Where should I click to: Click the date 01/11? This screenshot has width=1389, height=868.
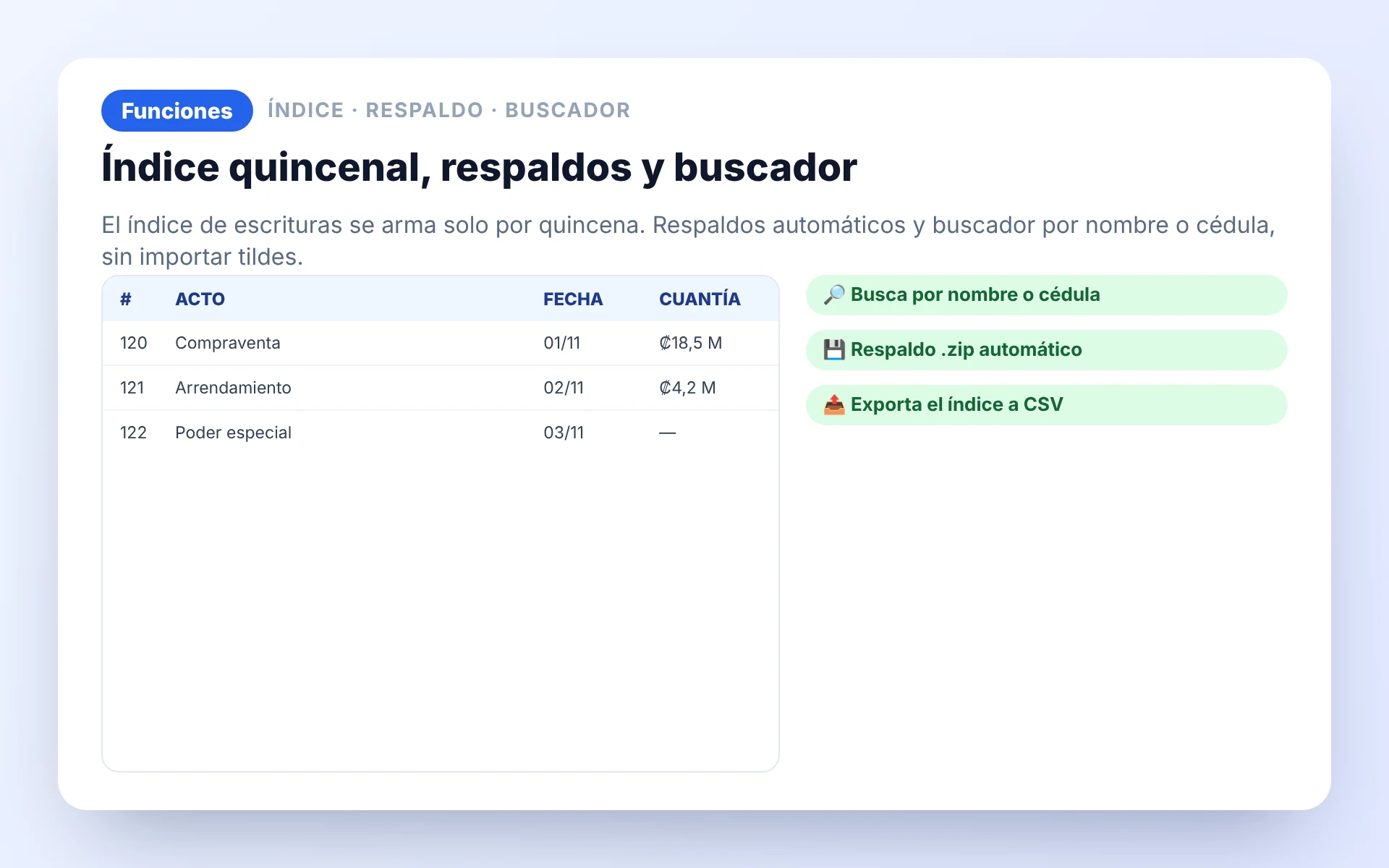(x=562, y=343)
